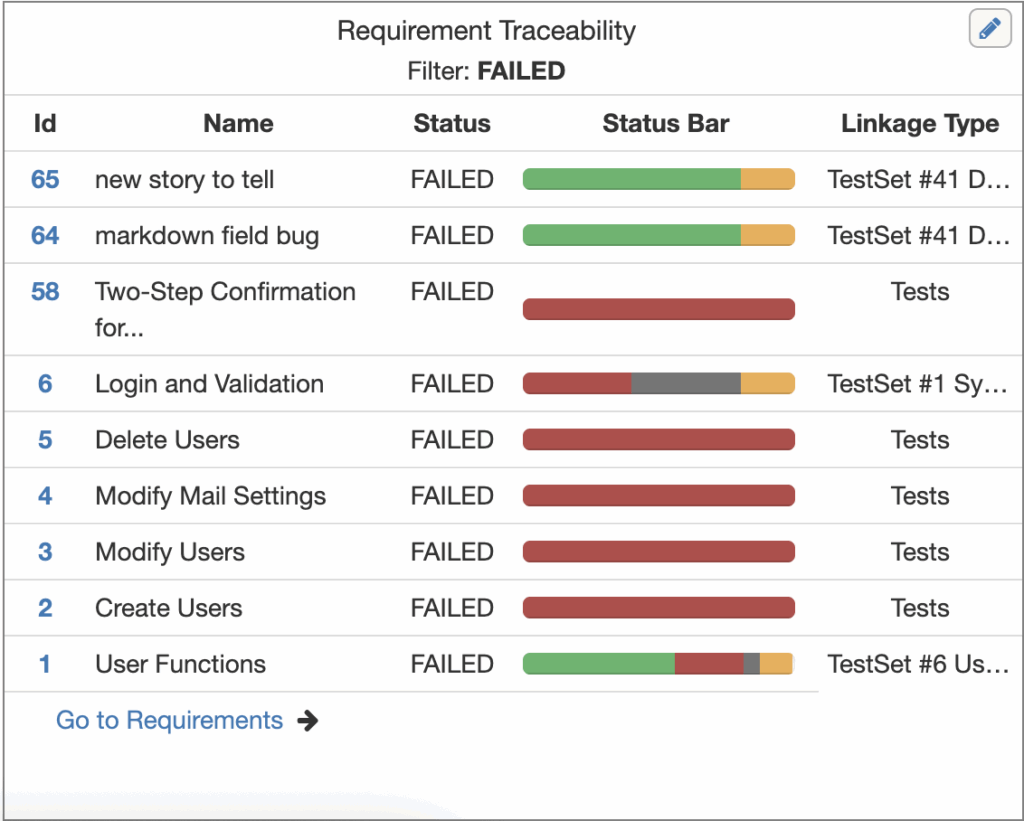This screenshot has width=1024, height=821.
Task: Open requirement Id 64
Action: [45, 236]
